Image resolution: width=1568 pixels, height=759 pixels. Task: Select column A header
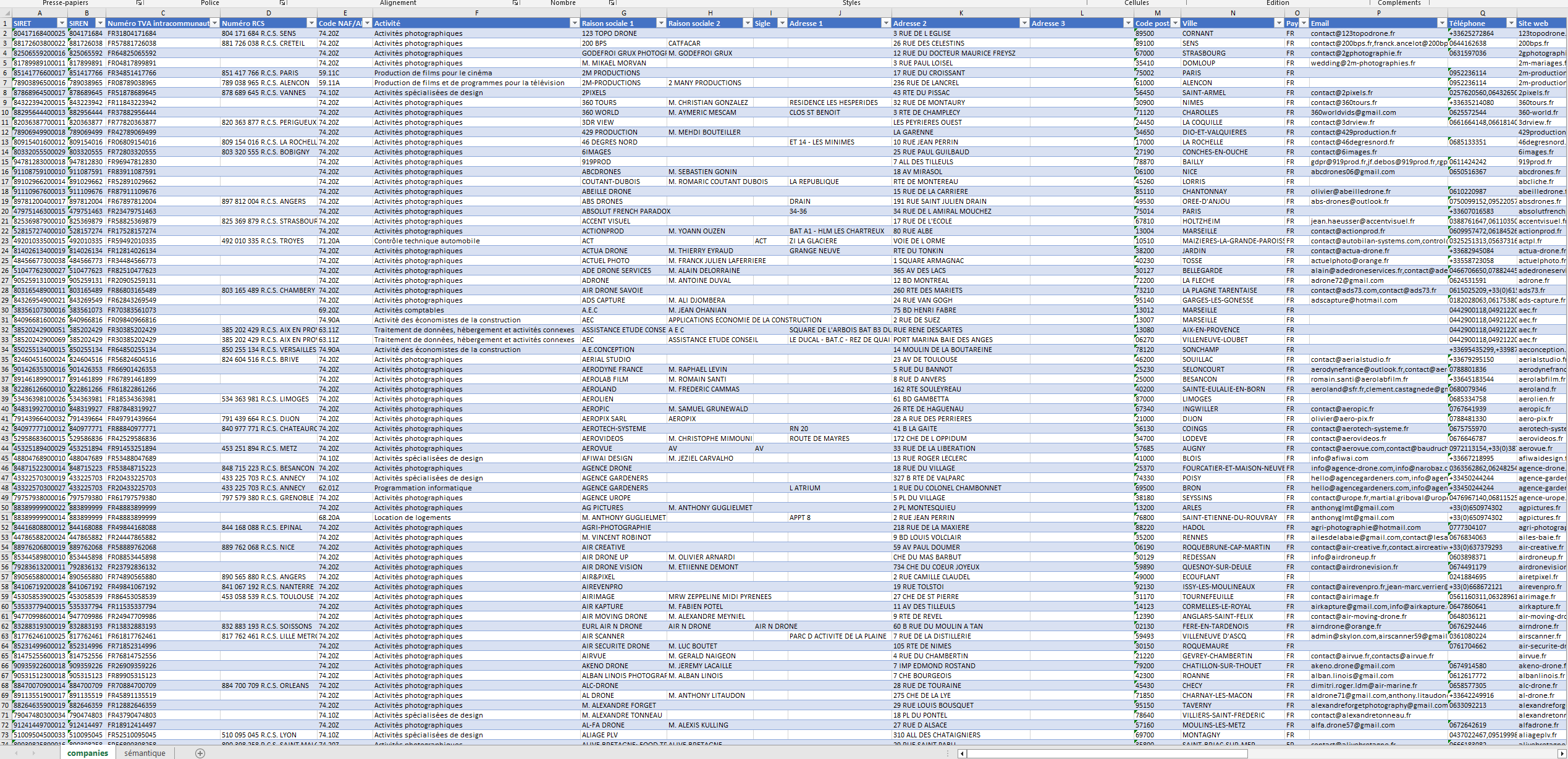click(40, 13)
